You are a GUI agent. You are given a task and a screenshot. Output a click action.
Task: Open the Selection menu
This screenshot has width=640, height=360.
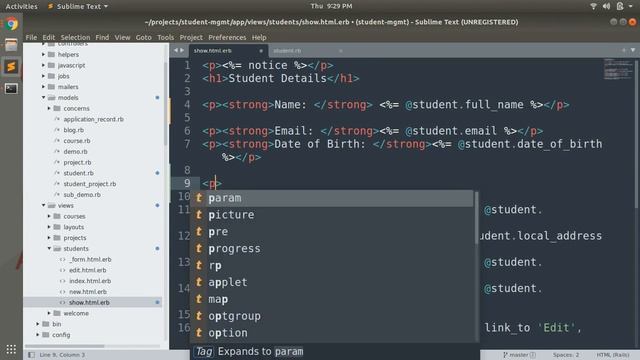[x=75, y=37]
